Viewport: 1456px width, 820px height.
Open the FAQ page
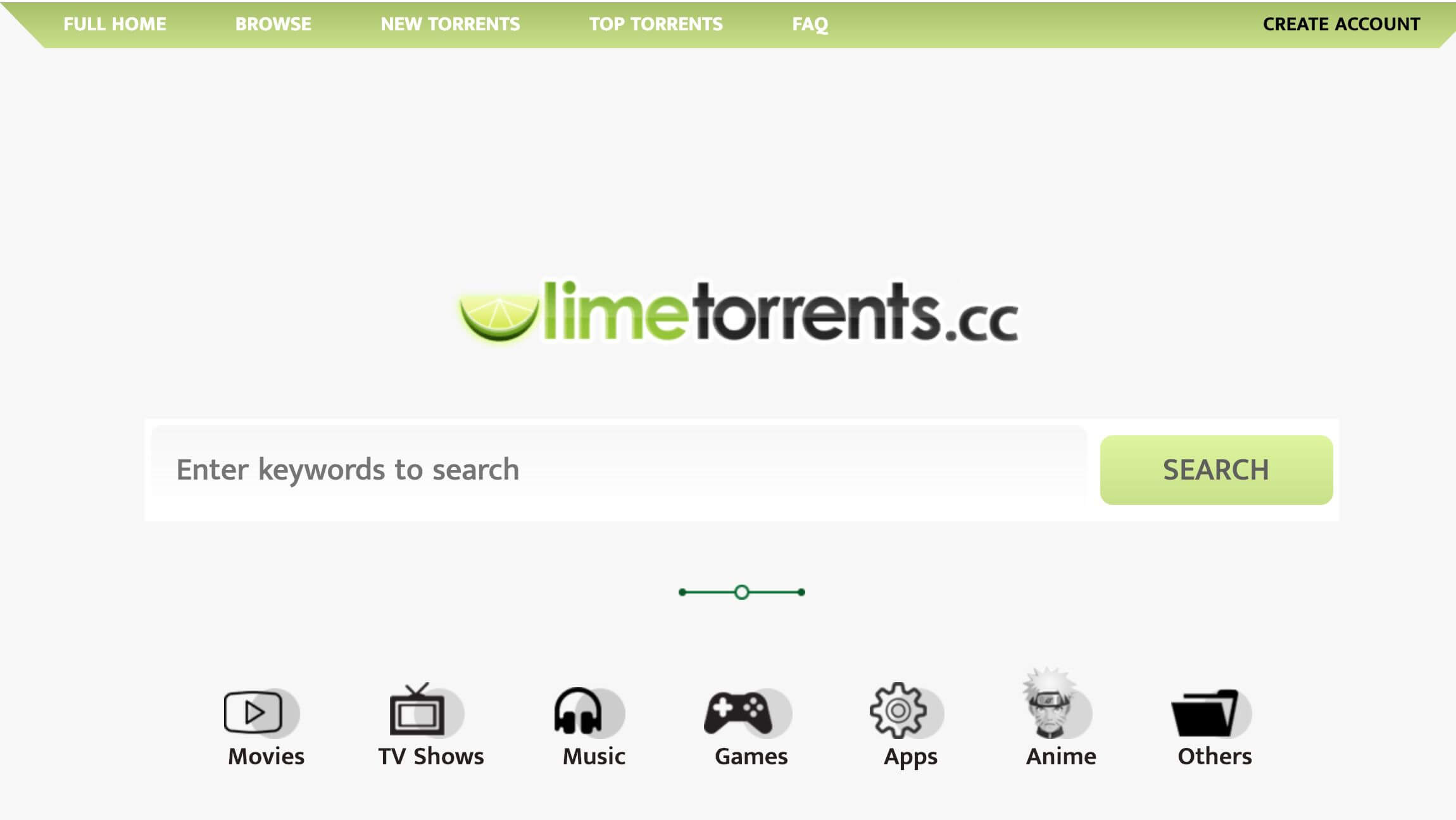tap(810, 24)
